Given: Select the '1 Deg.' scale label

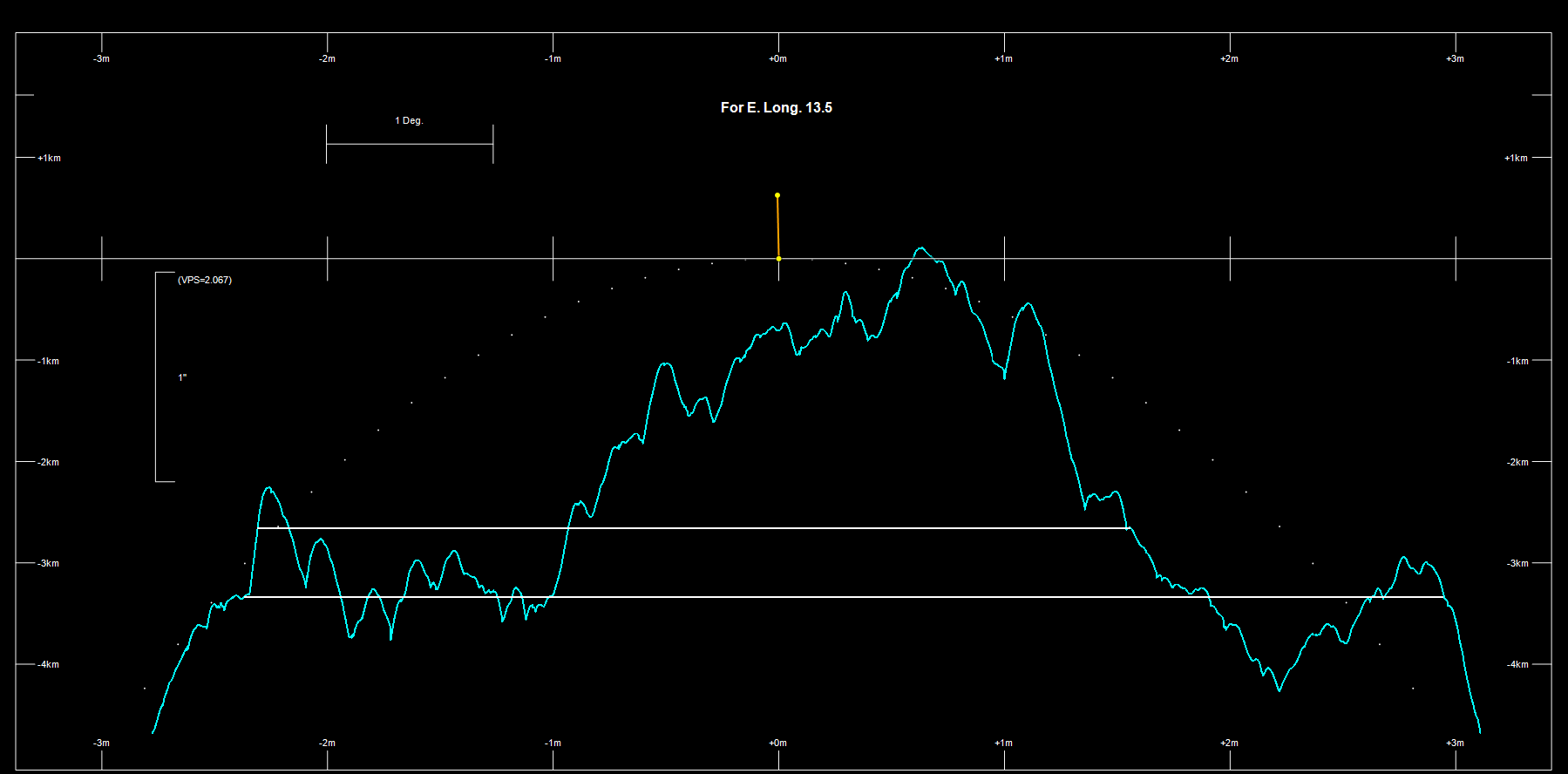Looking at the screenshot, I should (409, 120).
